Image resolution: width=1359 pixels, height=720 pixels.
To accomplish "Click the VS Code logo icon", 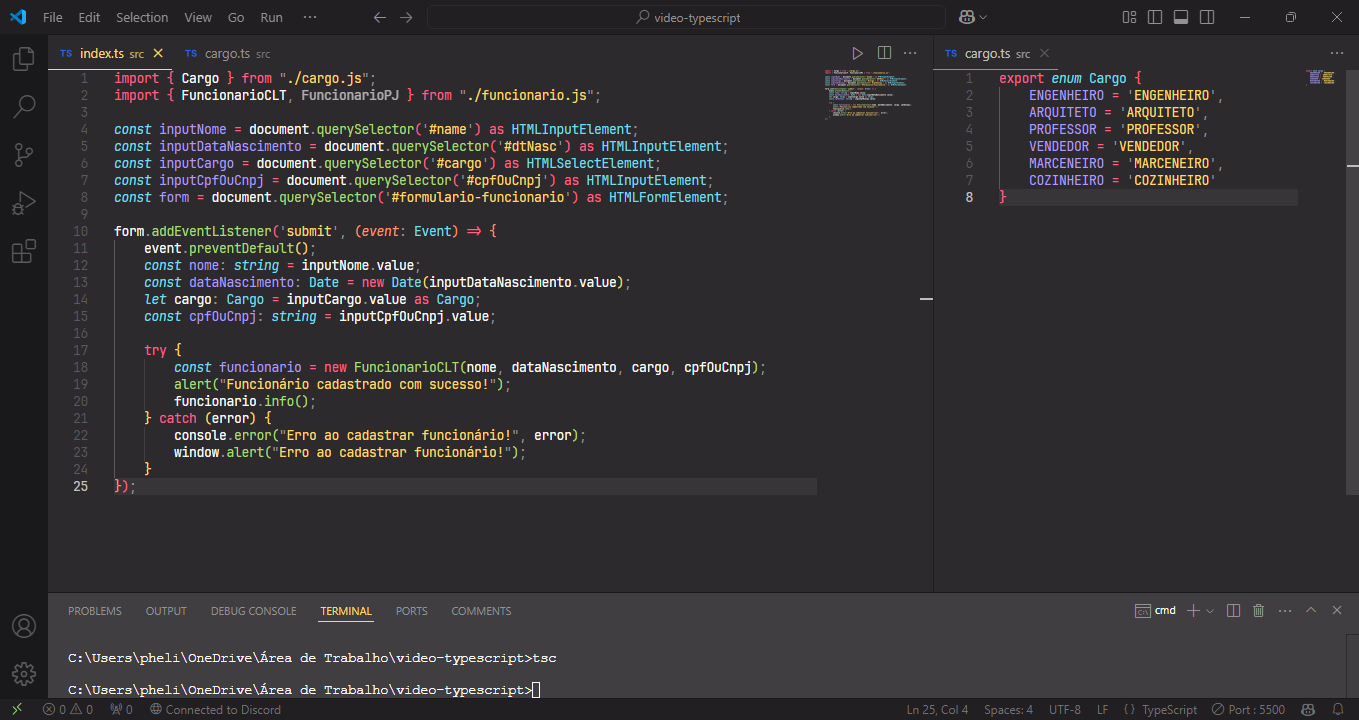I will coord(17,17).
